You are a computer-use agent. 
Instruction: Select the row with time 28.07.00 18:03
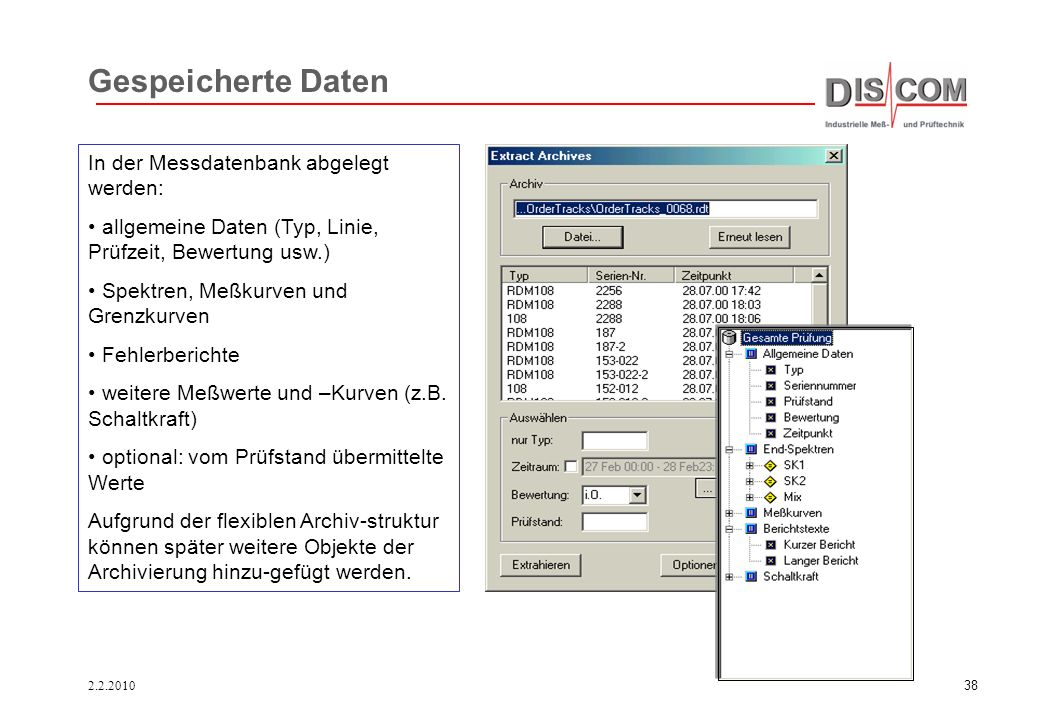pyautogui.click(x=657, y=304)
